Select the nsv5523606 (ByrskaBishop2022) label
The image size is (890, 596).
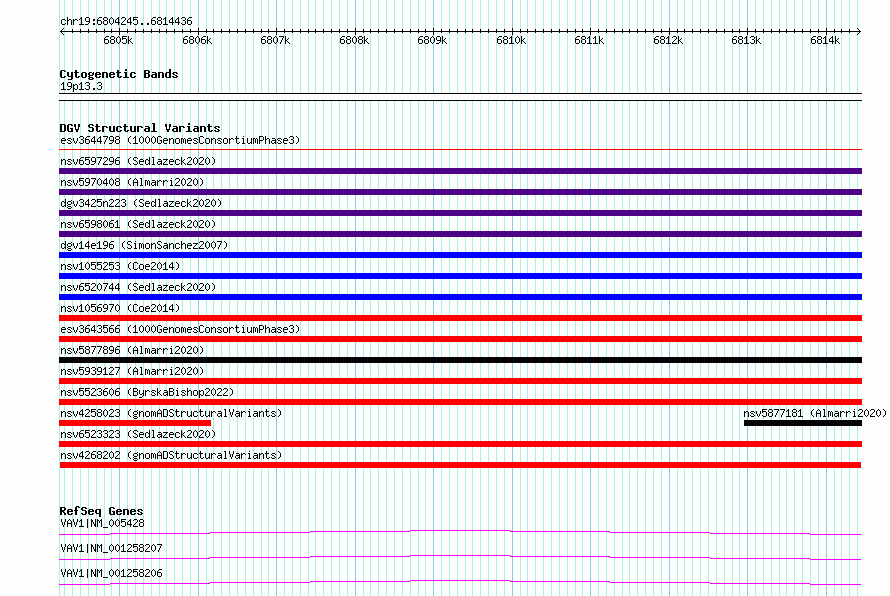click(x=147, y=392)
